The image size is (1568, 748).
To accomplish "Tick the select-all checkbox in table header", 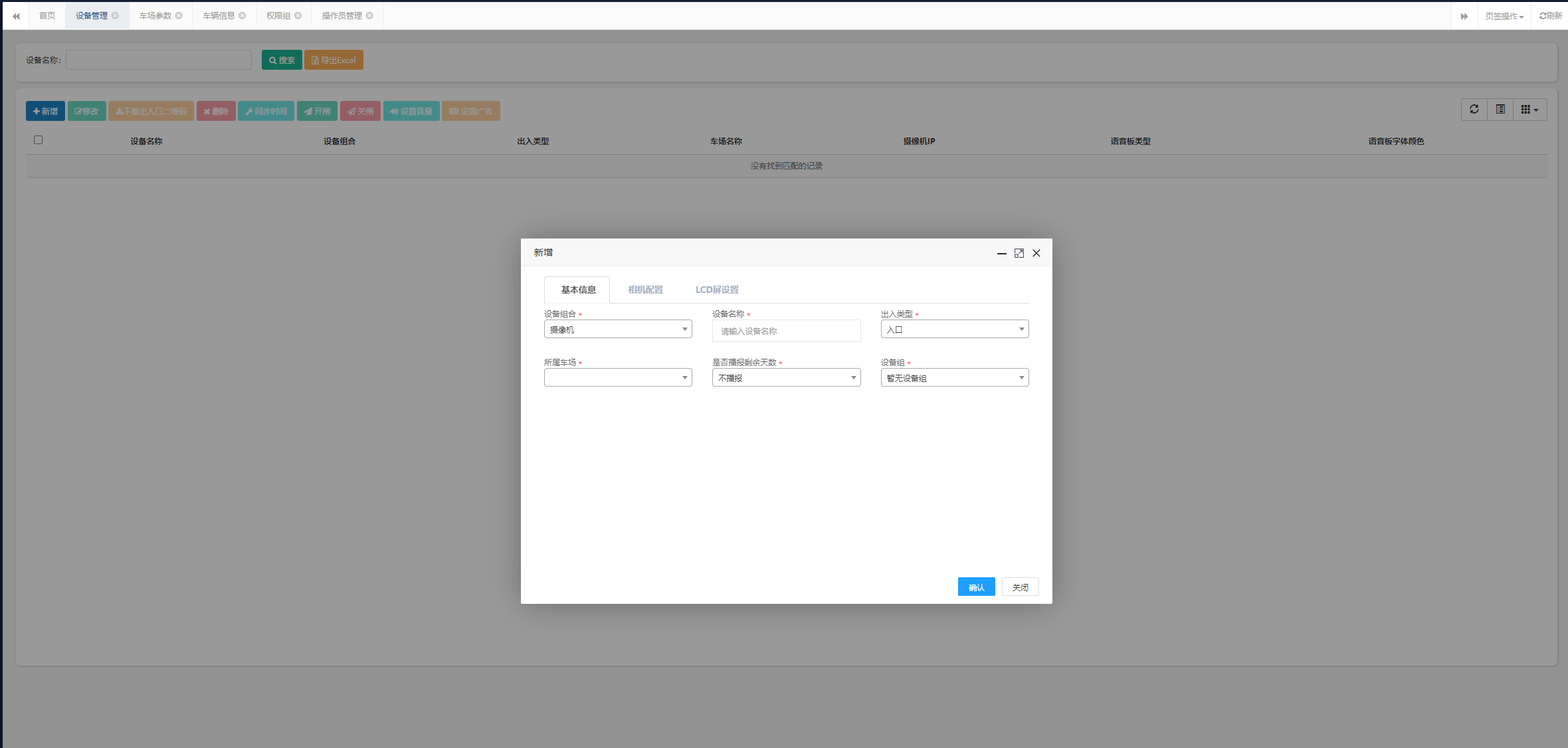I will click(39, 140).
